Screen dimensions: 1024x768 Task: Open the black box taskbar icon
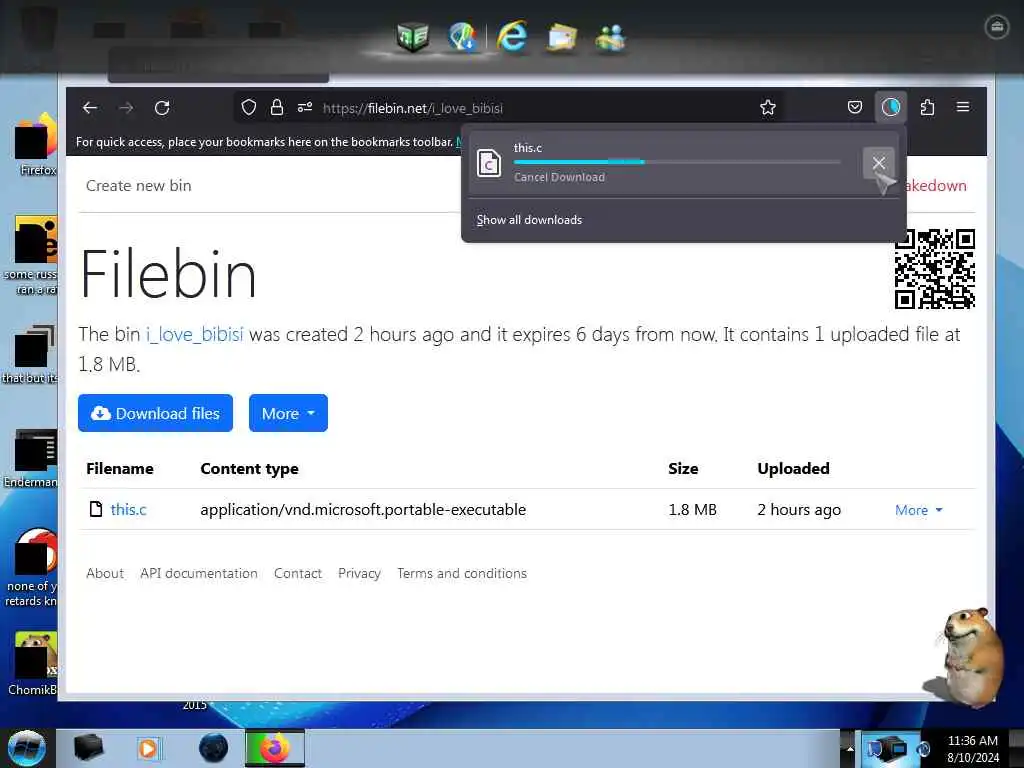click(88, 748)
